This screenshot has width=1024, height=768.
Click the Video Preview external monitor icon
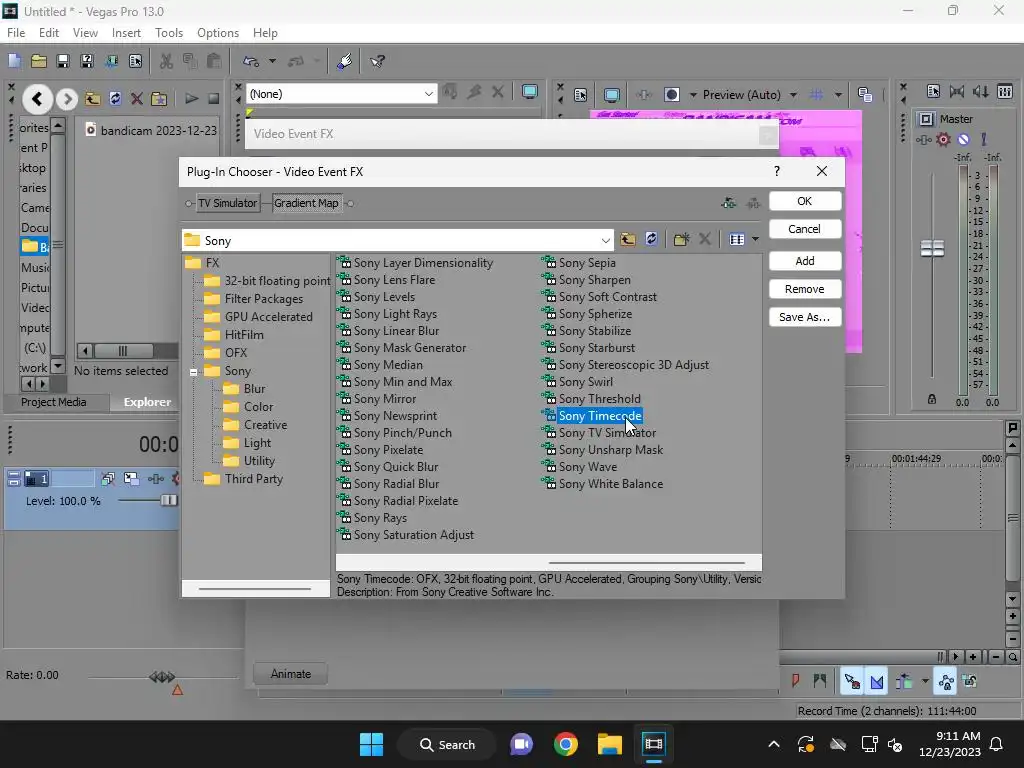(x=612, y=95)
